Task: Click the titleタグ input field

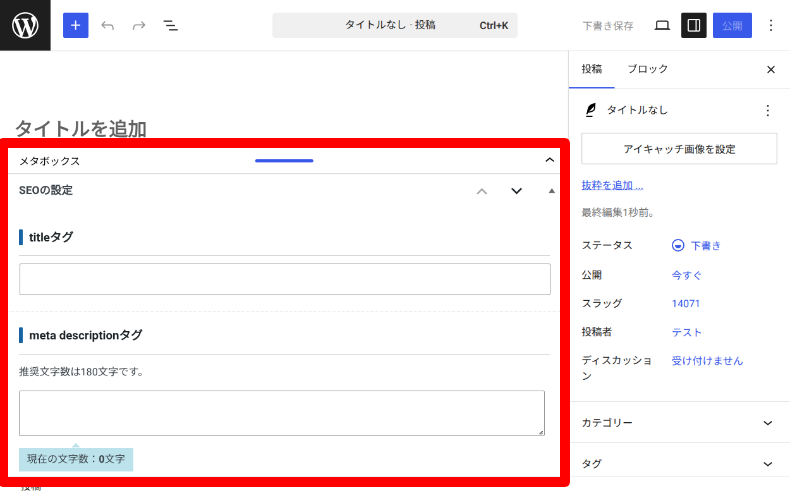Action: click(285, 279)
